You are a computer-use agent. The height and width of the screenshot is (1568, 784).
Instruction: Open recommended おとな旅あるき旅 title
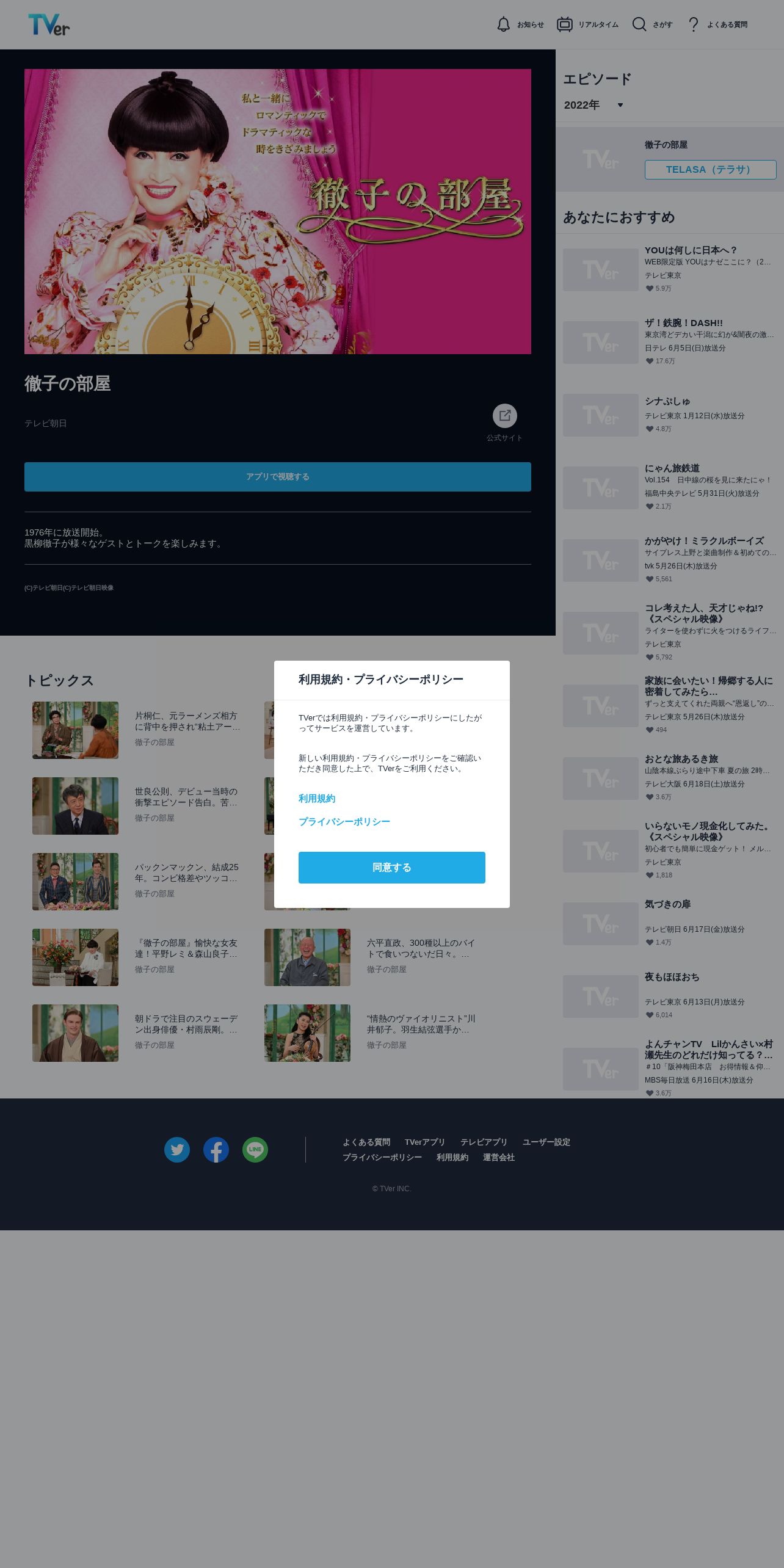[x=681, y=759]
